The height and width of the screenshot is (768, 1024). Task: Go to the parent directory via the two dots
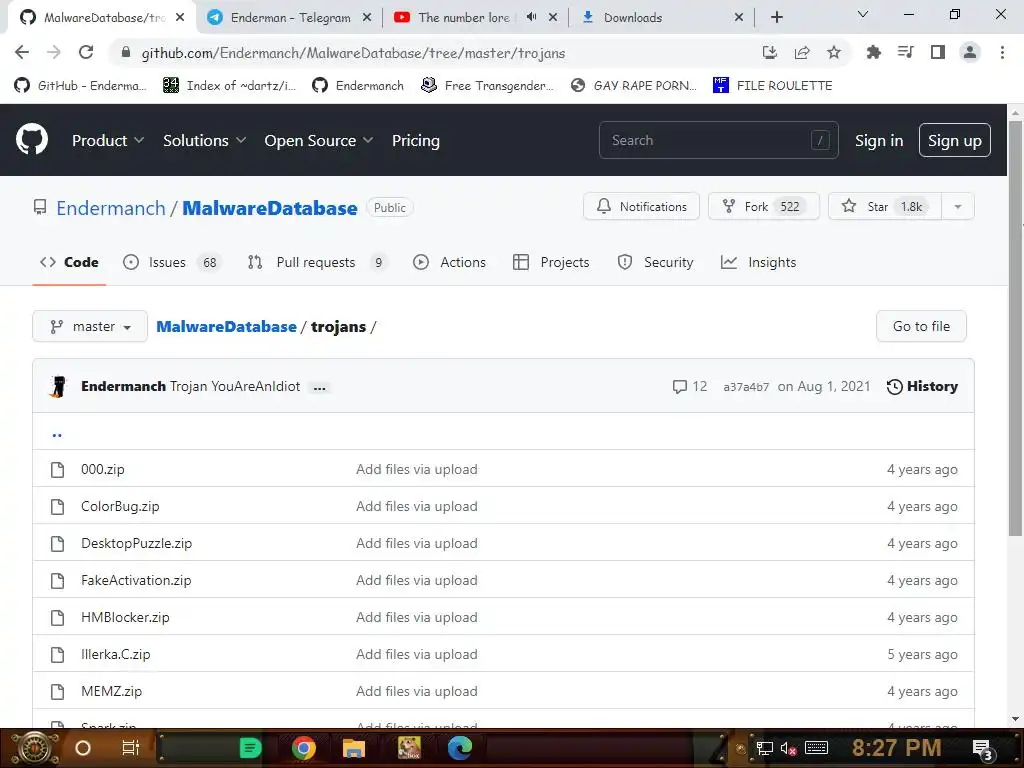57,434
